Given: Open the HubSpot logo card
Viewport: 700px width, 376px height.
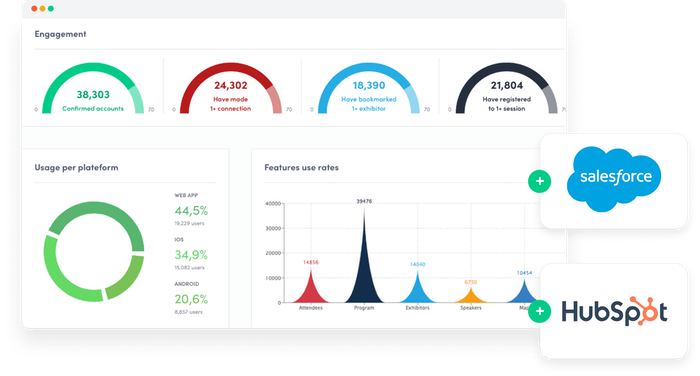Looking at the screenshot, I should coord(614,311).
